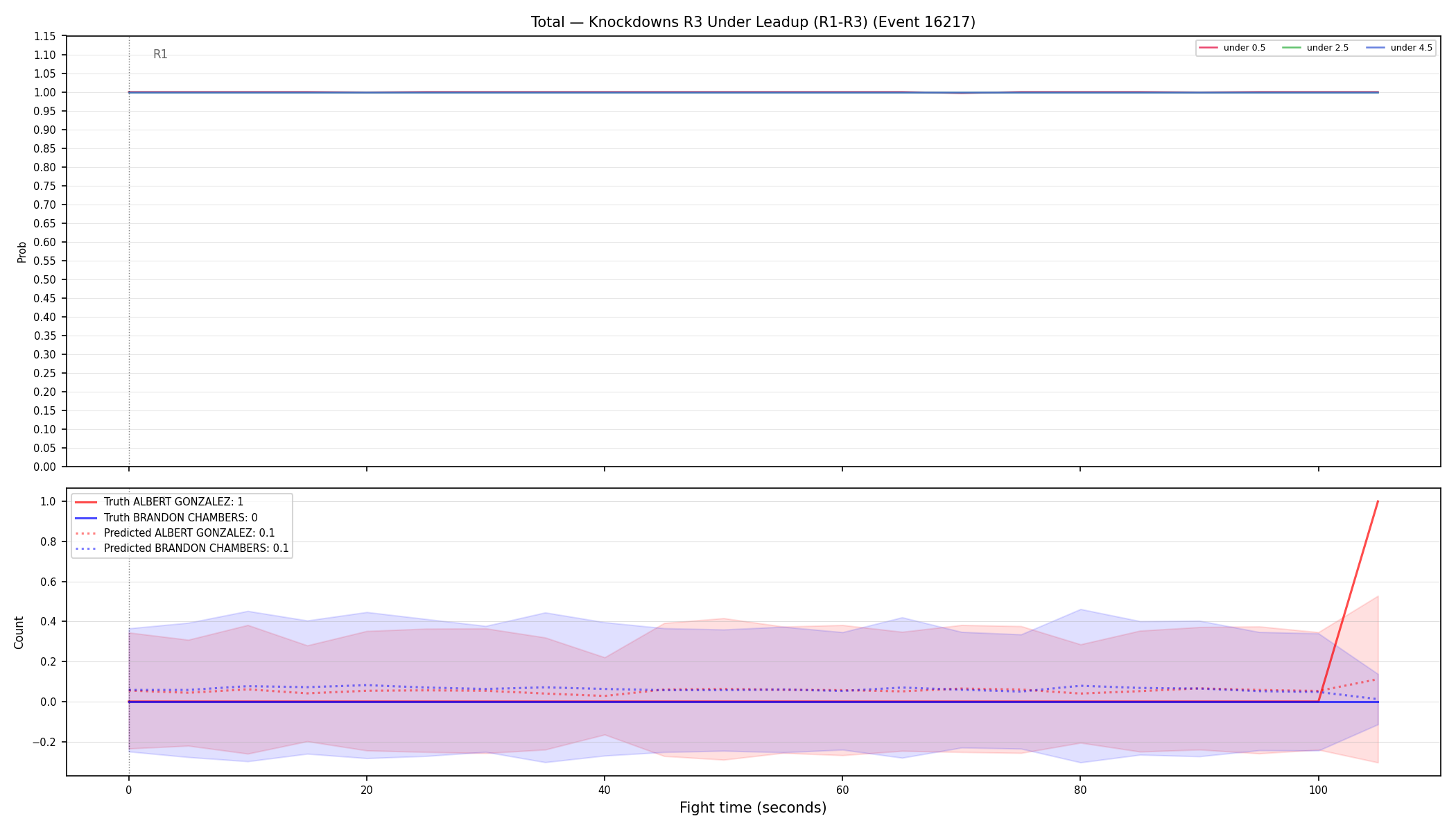Click the x-axis tick label 60
Image resolution: width=1456 pixels, height=832 pixels.
pyautogui.click(x=842, y=789)
